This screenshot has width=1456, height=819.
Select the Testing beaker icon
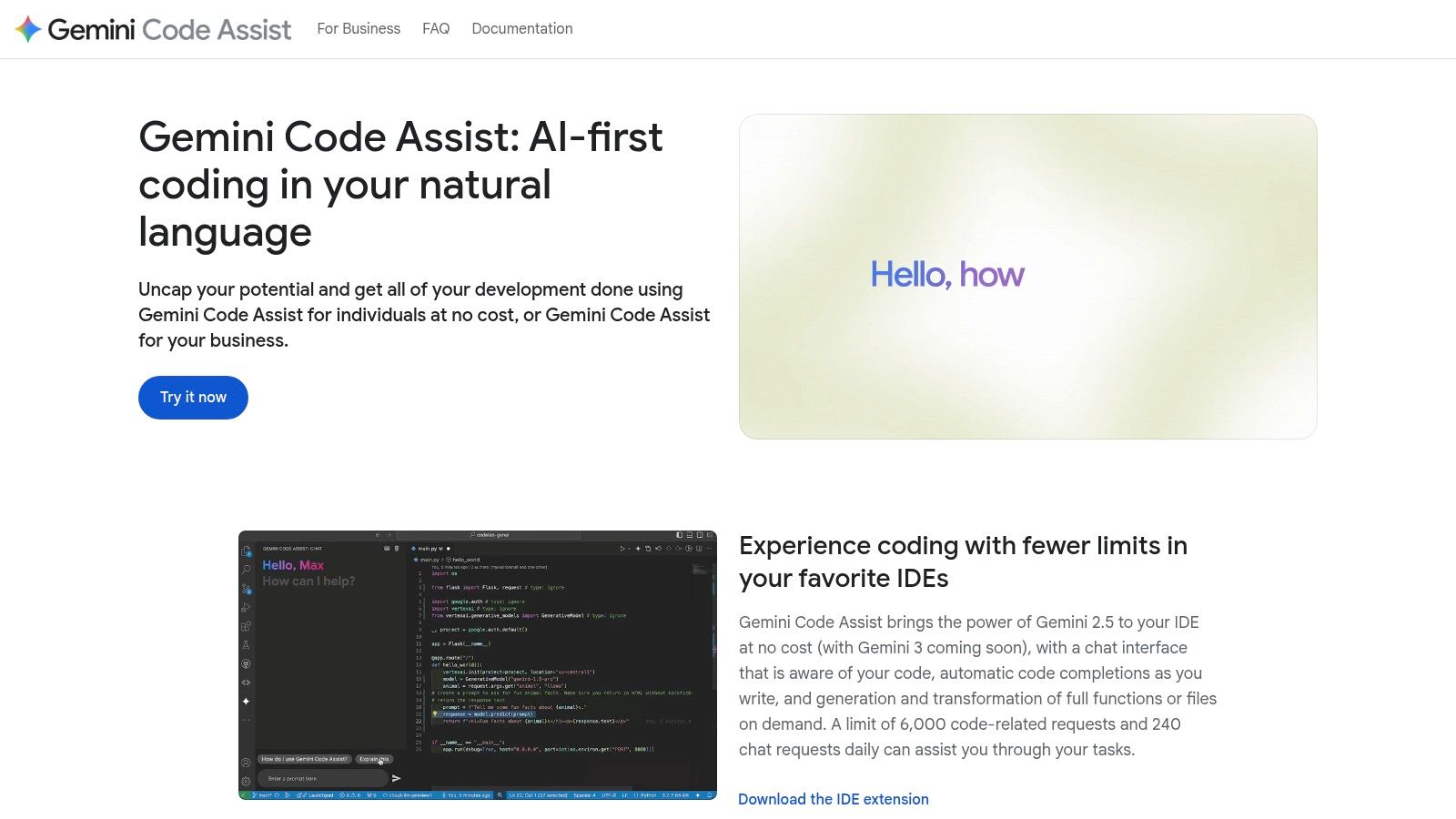245,643
